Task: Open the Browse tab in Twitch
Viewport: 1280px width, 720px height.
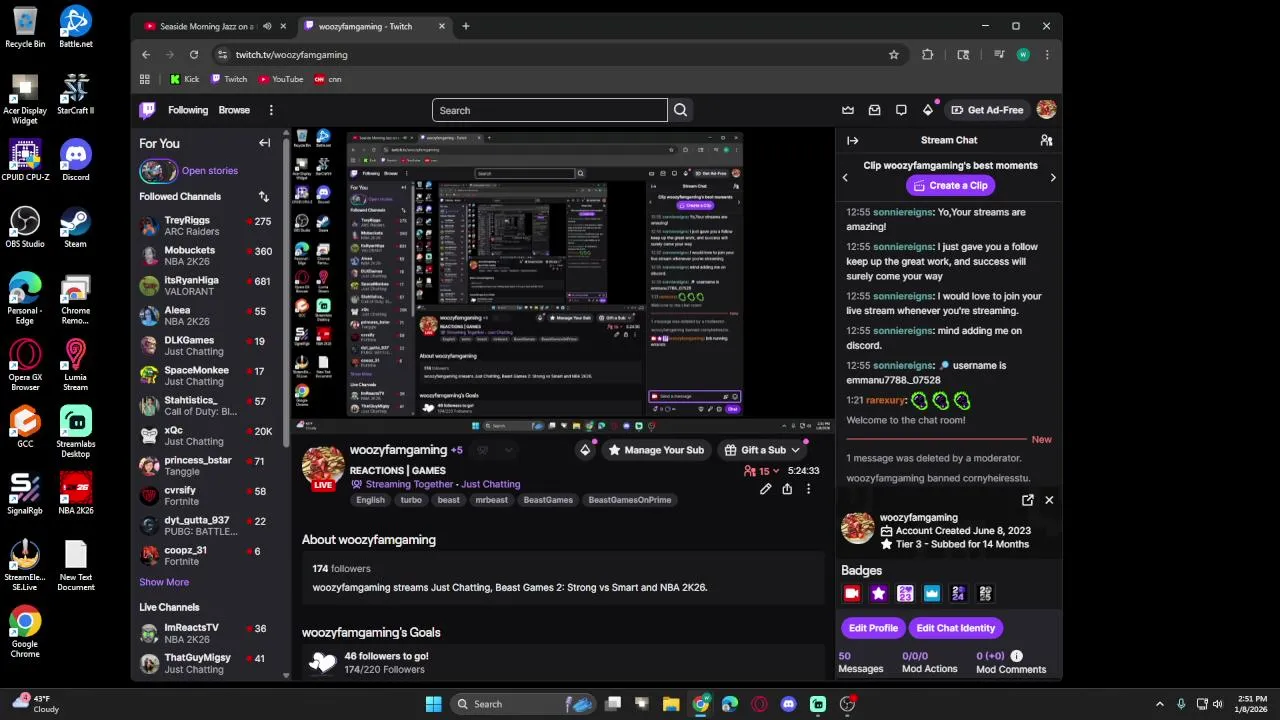Action: [234, 110]
